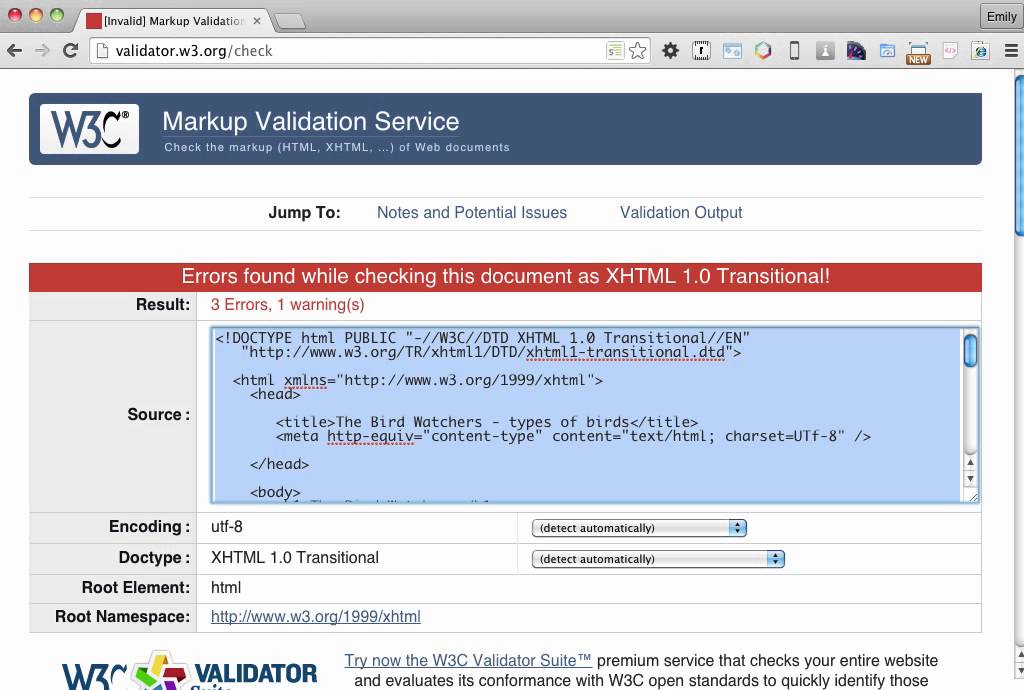Open the pink code-tag document extension
This screenshot has height=690, width=1024.
click(950, 50)
